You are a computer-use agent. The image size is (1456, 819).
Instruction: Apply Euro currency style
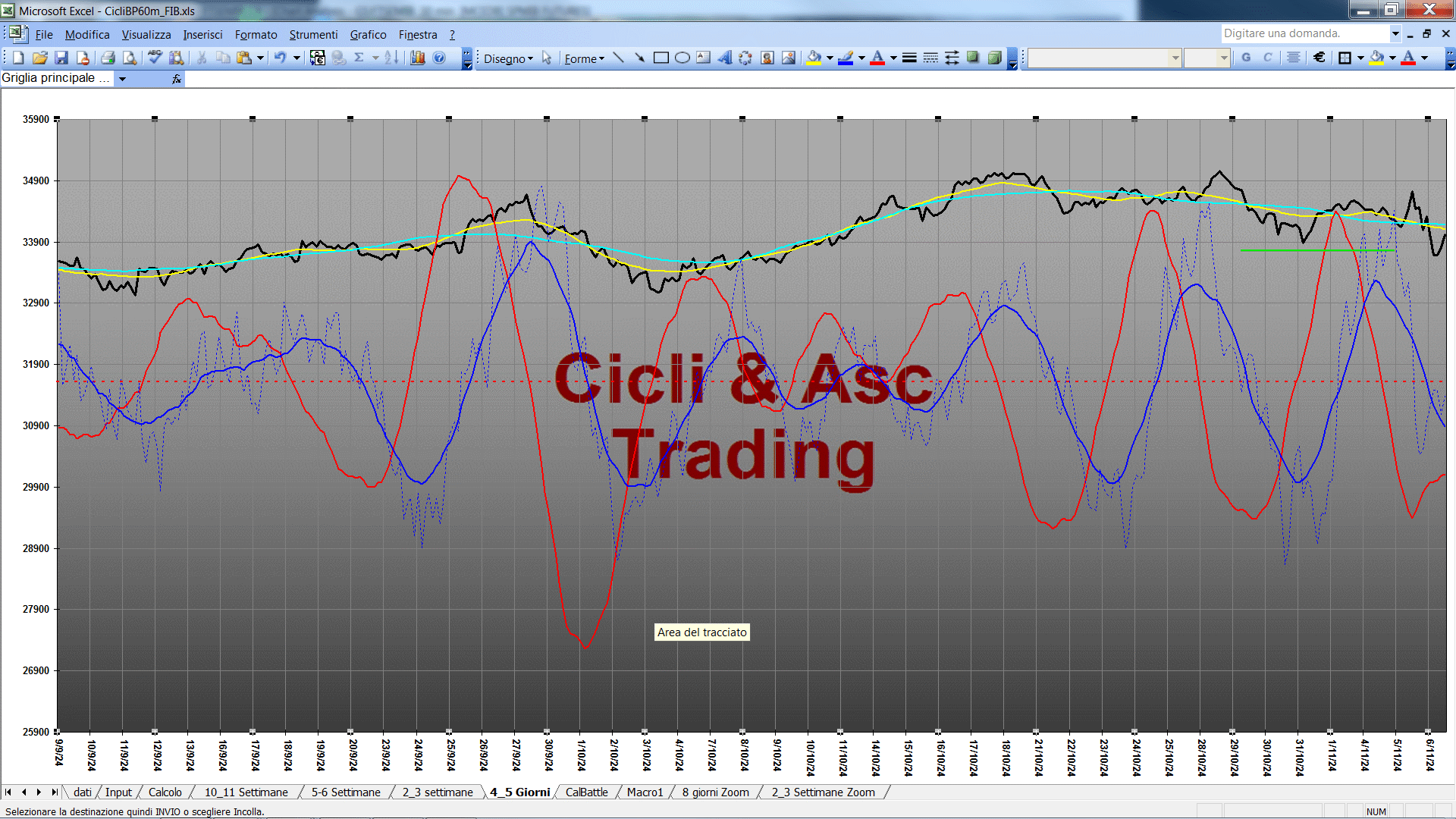(x=1319, y=58)
